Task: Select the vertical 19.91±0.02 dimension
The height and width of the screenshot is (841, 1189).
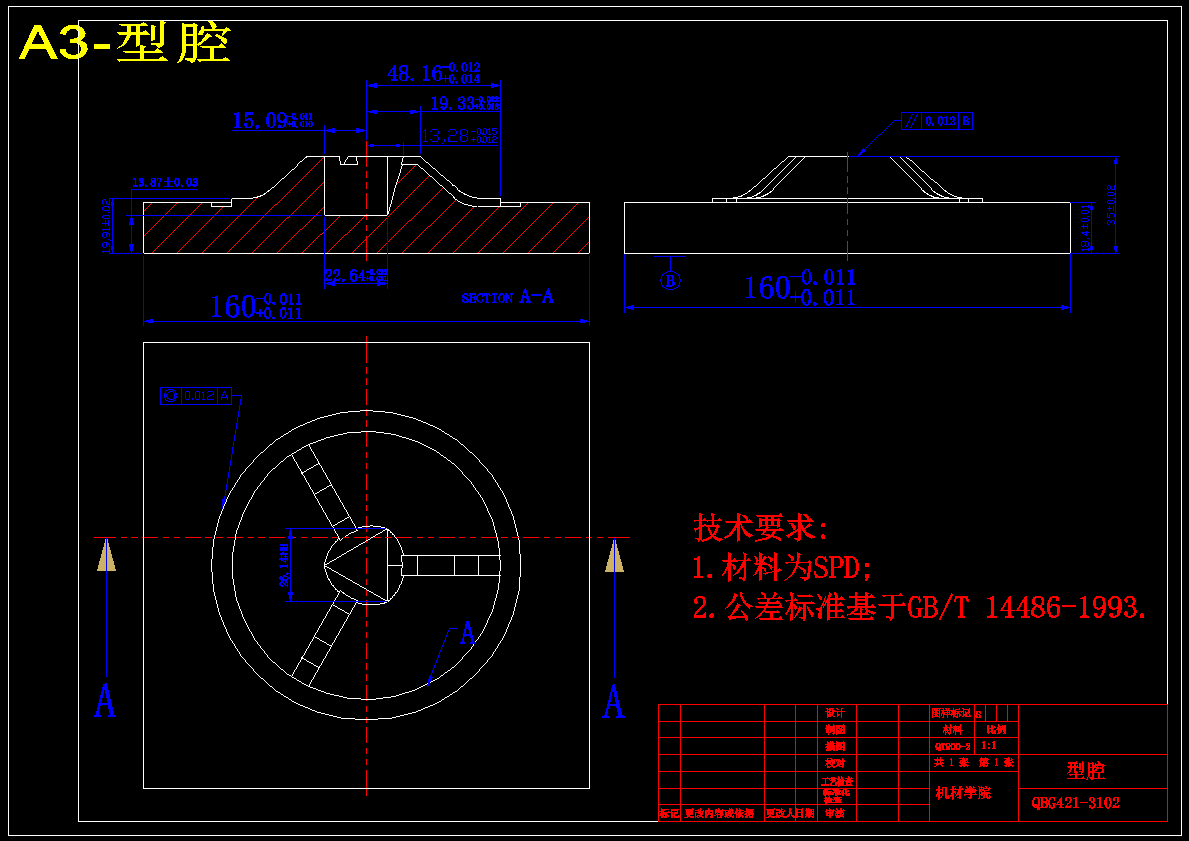Action: click(106, 226)
